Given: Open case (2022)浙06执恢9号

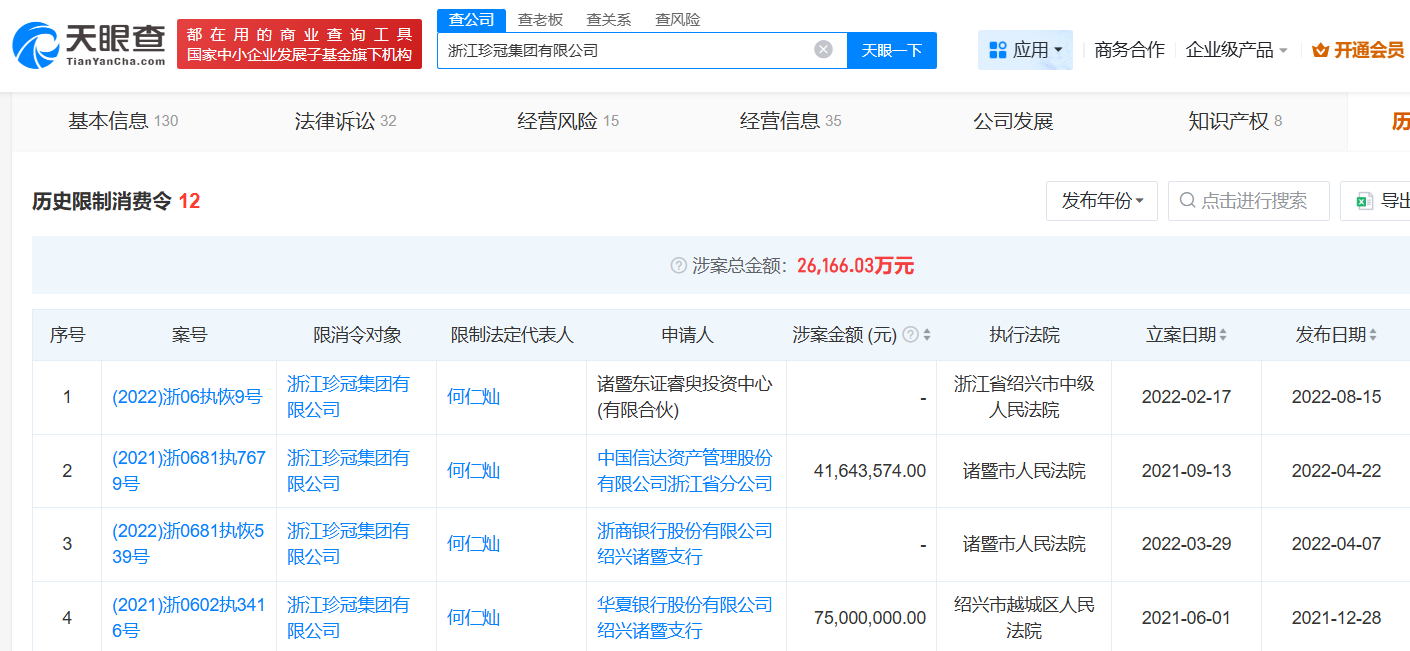Looking at the screenshot, I should click(x=187, y=397).
